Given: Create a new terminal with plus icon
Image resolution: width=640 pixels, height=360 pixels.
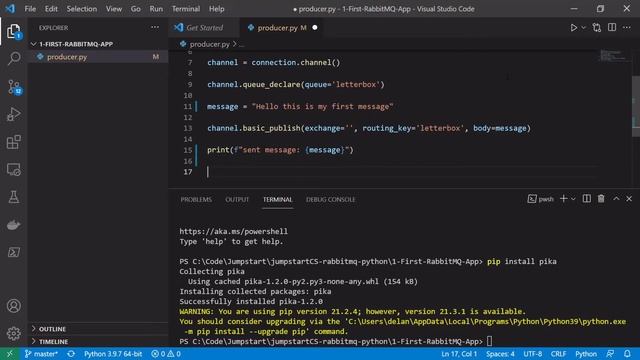Looking at the screenshot, I should [564, 199].
